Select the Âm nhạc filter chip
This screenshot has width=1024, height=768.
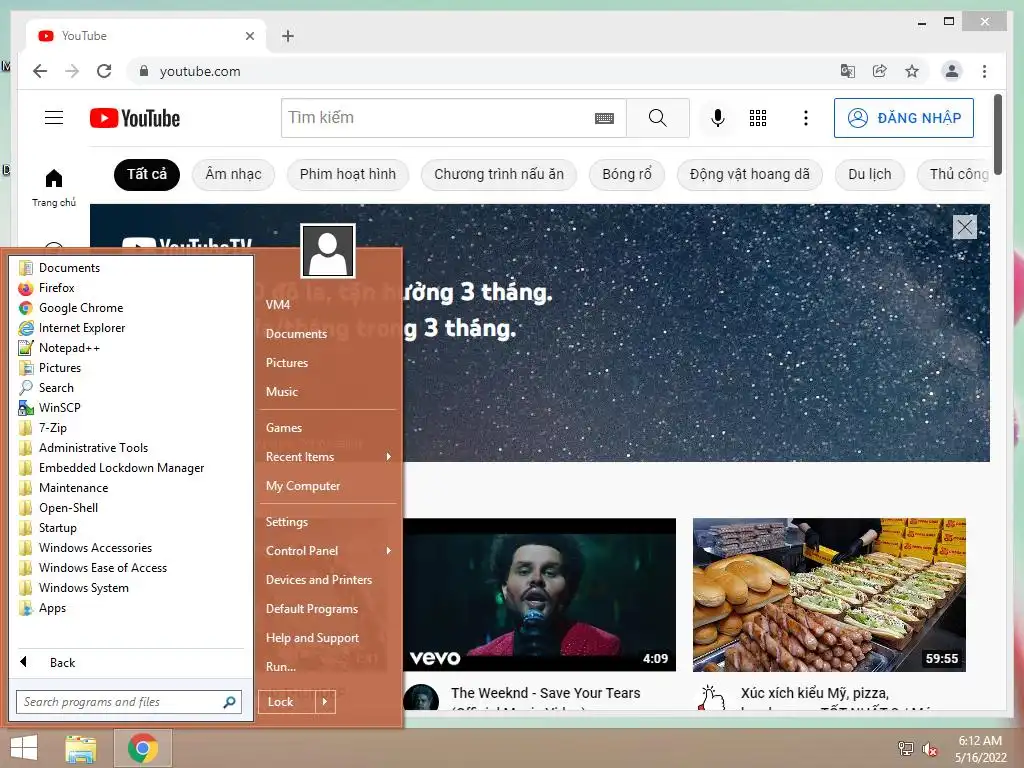click(233, 174)
